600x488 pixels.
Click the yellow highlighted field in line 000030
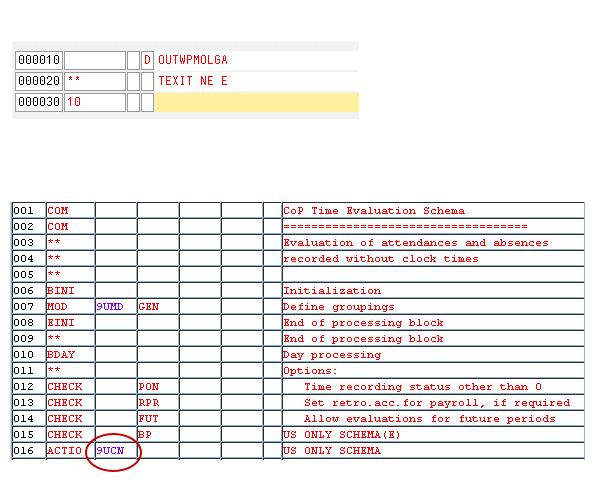pyautogui.click(x=256, y=102)
